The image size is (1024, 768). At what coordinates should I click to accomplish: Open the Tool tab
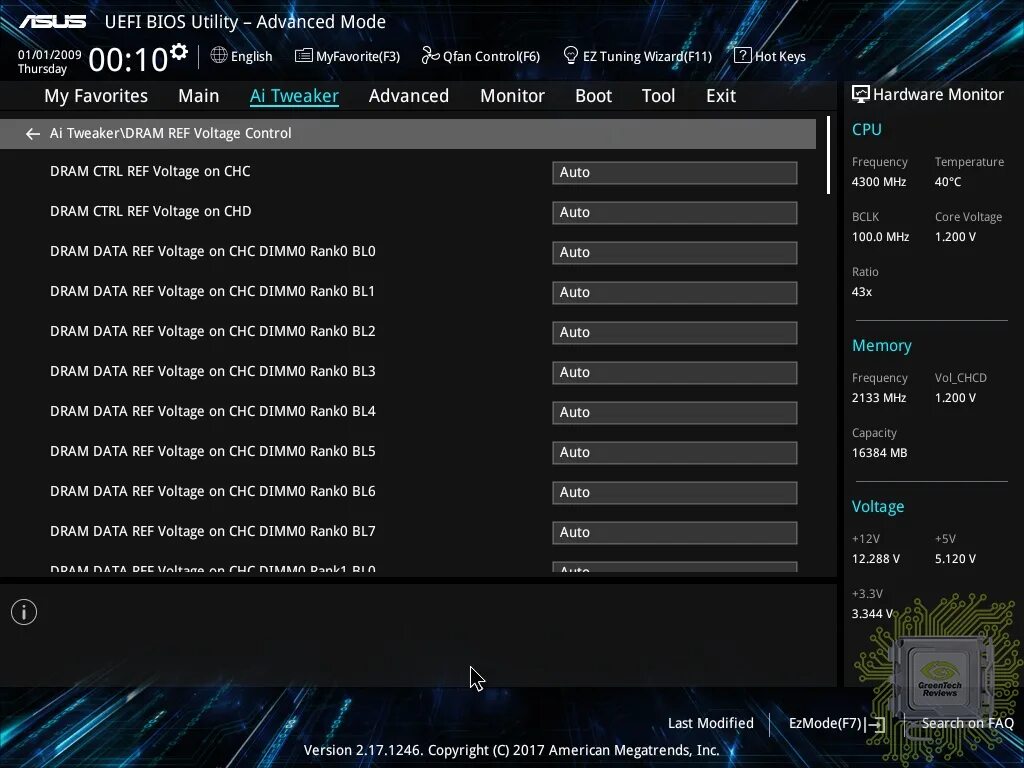point(658,96)
